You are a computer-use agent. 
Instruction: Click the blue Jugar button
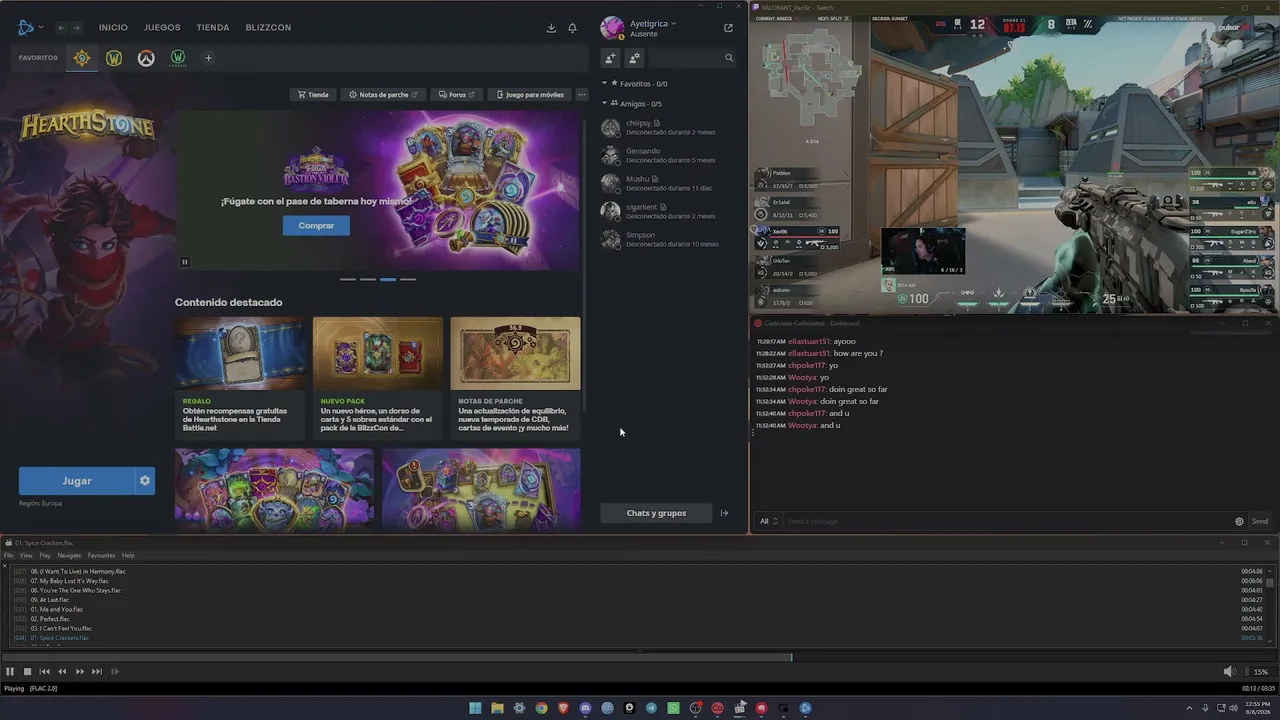77,481
